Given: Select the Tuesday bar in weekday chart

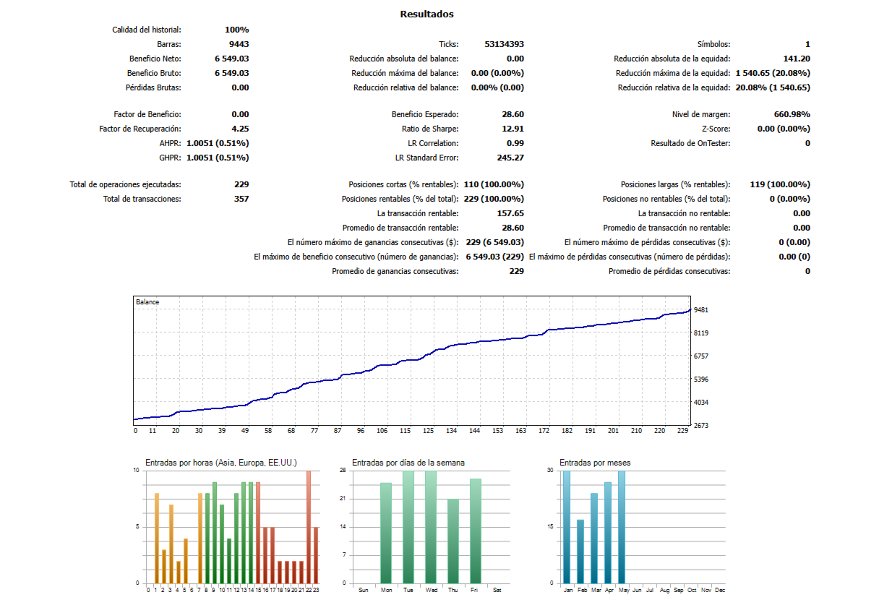Looking at the screenshot, I should (408, 527).
